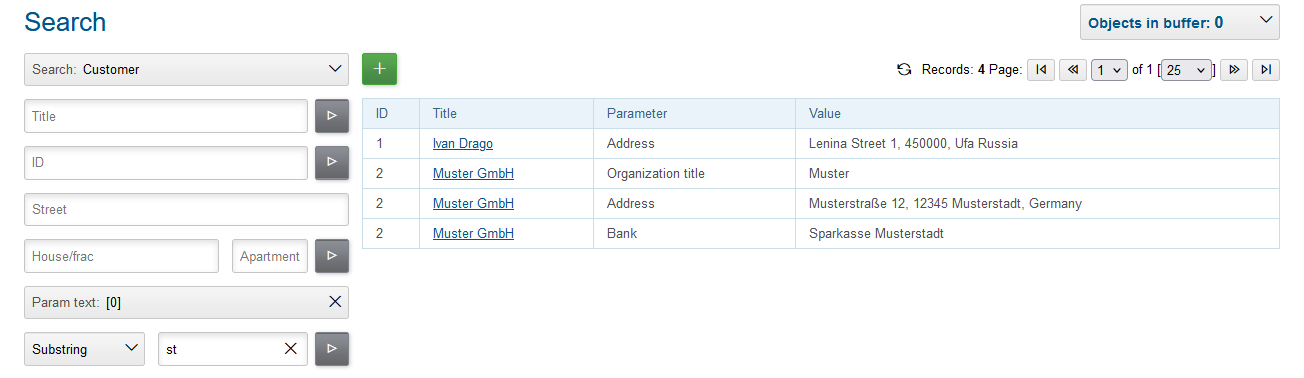The height and width of the screenshot is (378, 1304).
Task: Run the substring text search button
Action: [332, 349]
